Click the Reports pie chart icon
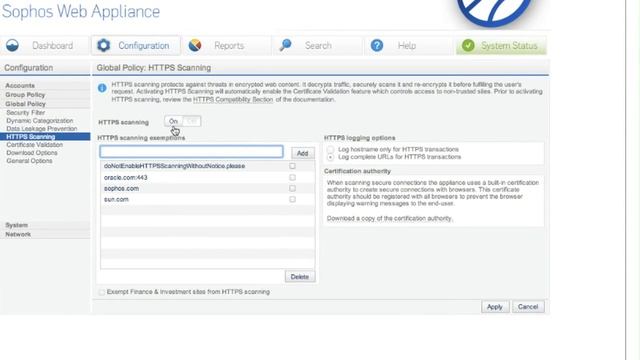The width and height of the screenshot is (640, 360). pos(195,45)
